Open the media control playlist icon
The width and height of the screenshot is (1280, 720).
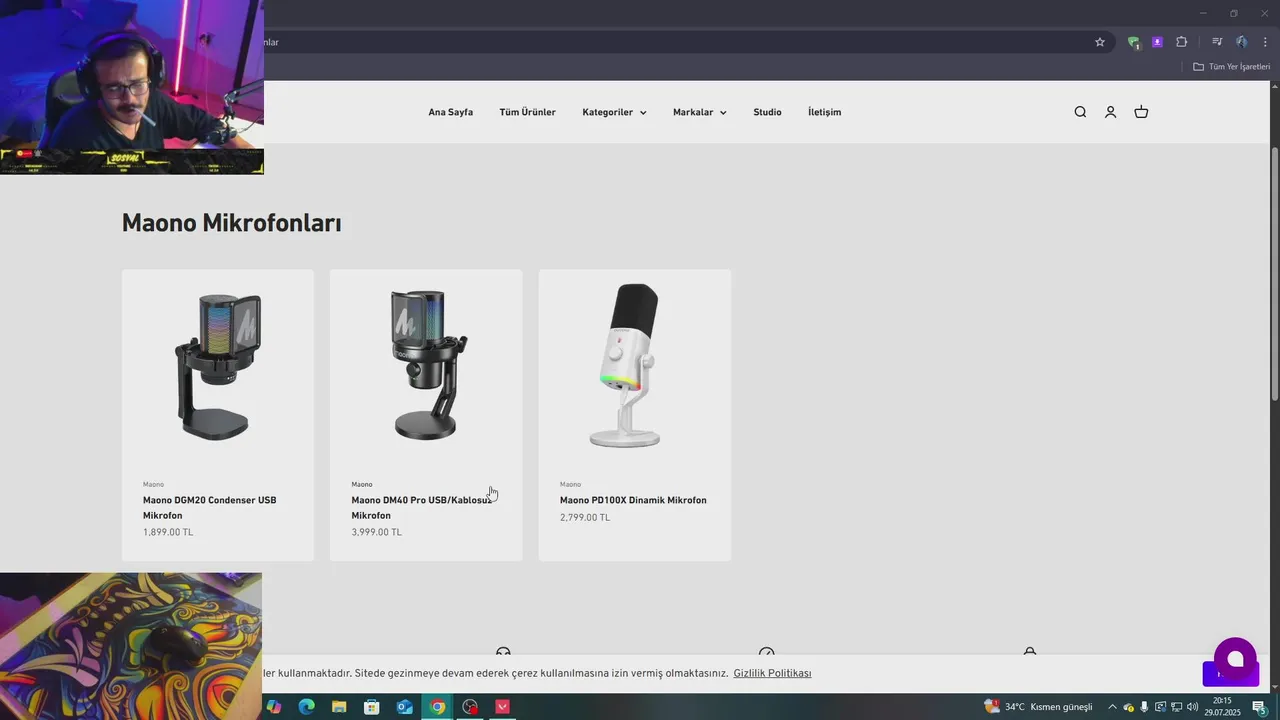(x=1217, y=42)
